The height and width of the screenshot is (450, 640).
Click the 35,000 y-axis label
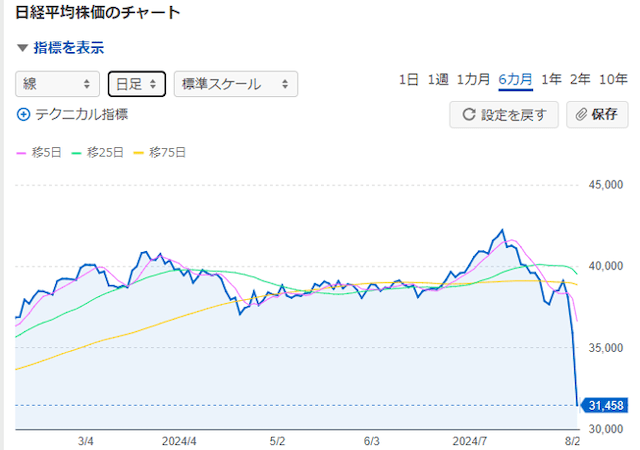(x=606, y=348)
